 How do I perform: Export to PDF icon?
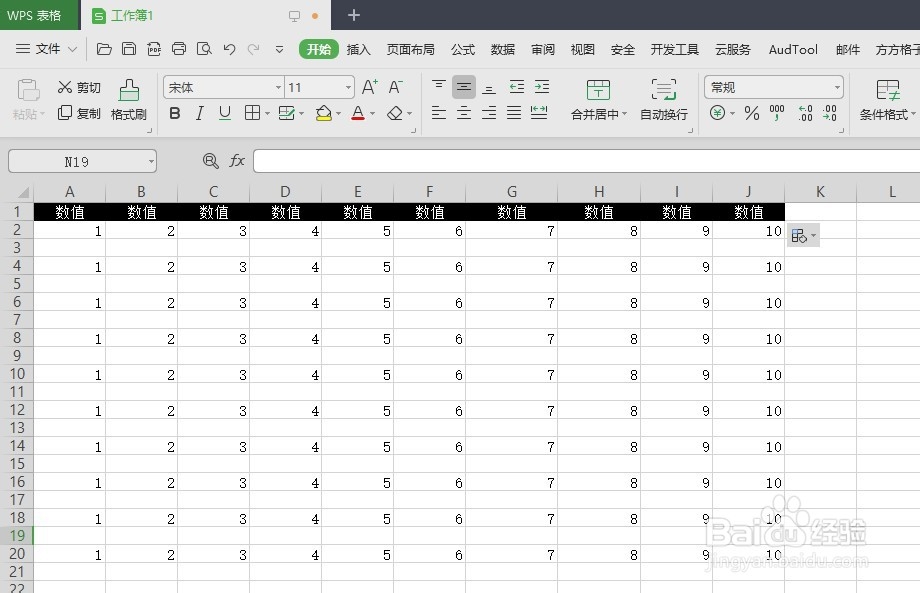point(154,49)
